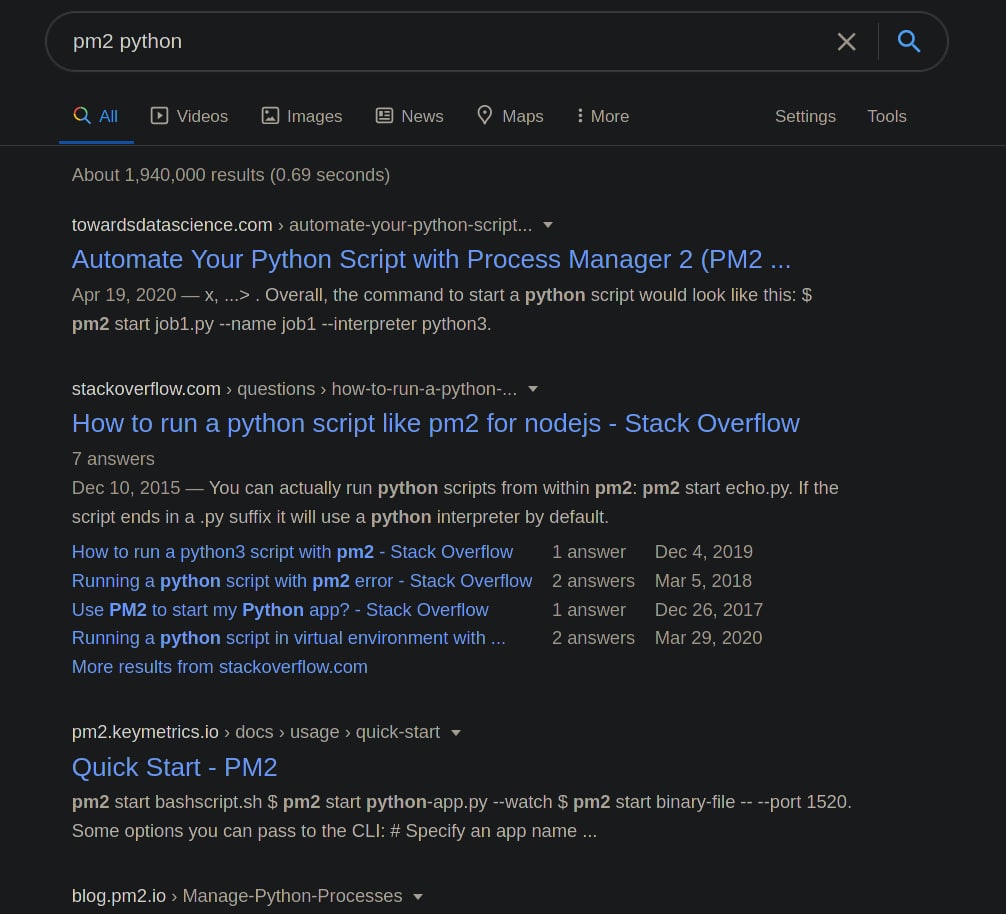Viewport: 1006px width, 914px height.
Task: Switch to Videos results
Action: pyautogui.click(x=189, y=116)
